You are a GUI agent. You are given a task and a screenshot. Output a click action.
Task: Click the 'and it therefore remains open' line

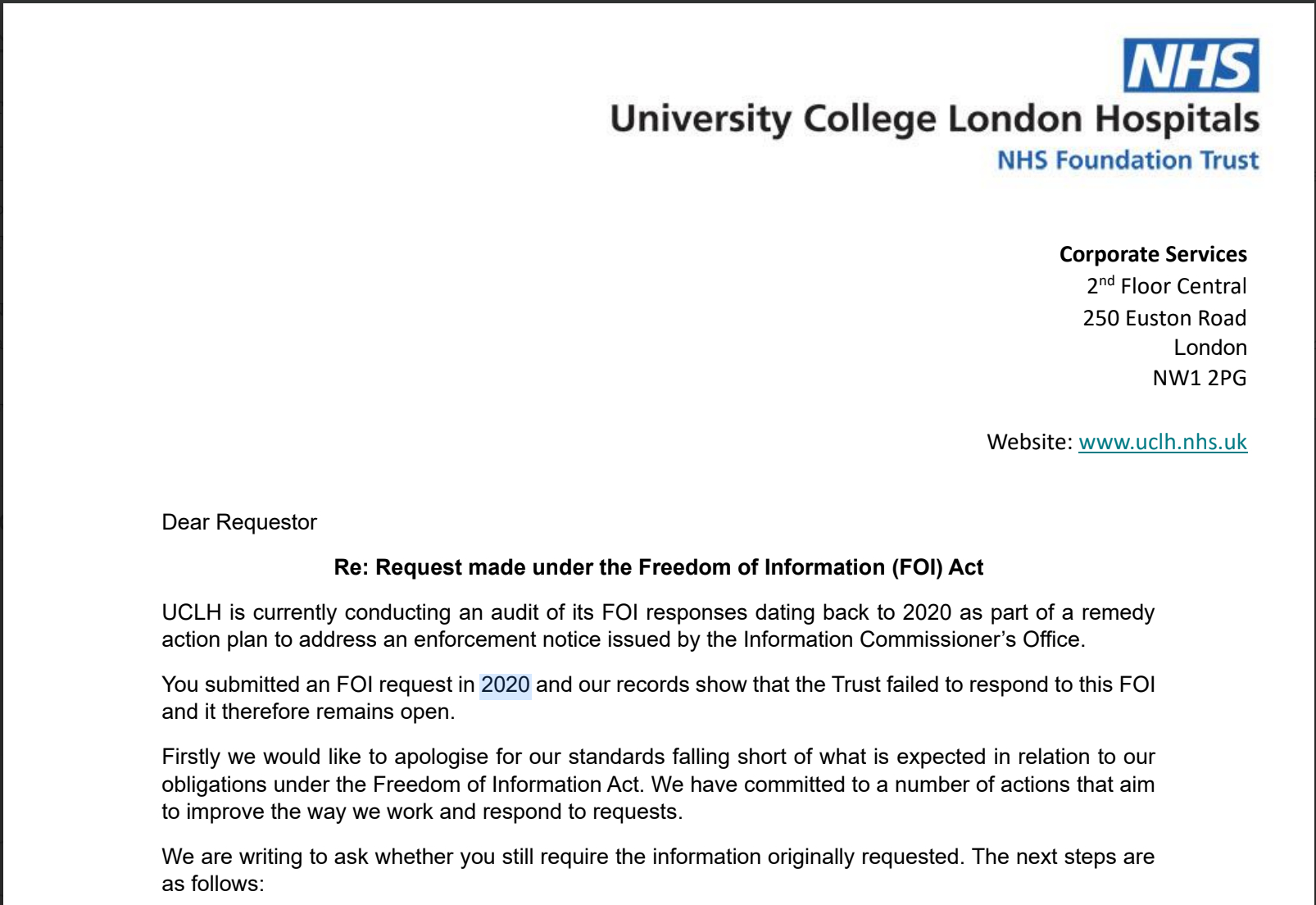coord(307,712)
